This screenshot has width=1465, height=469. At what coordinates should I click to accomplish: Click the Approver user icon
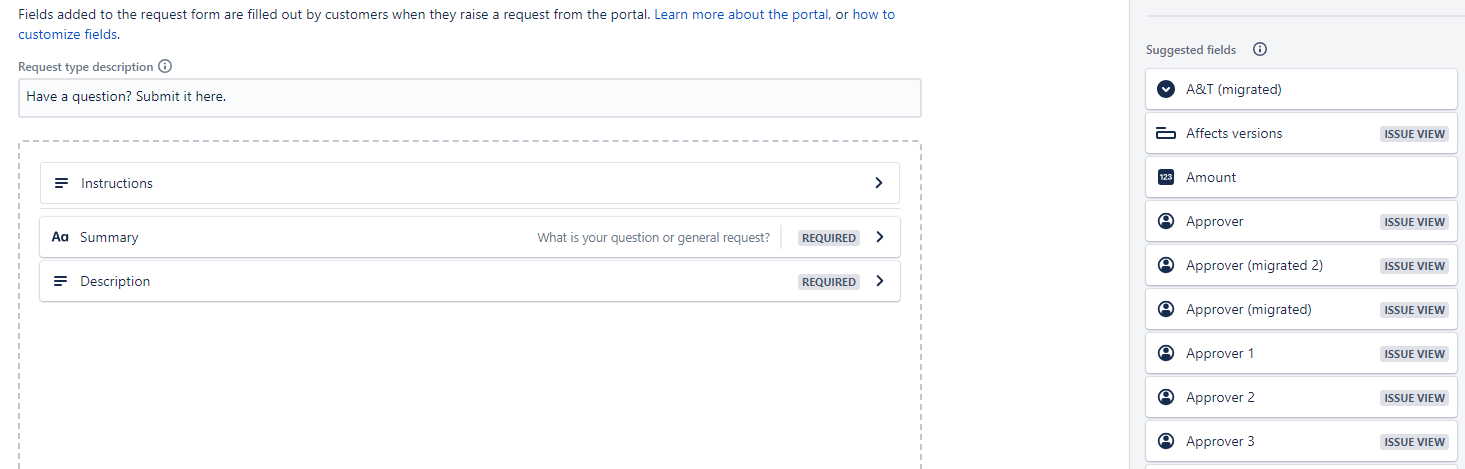1165,221
